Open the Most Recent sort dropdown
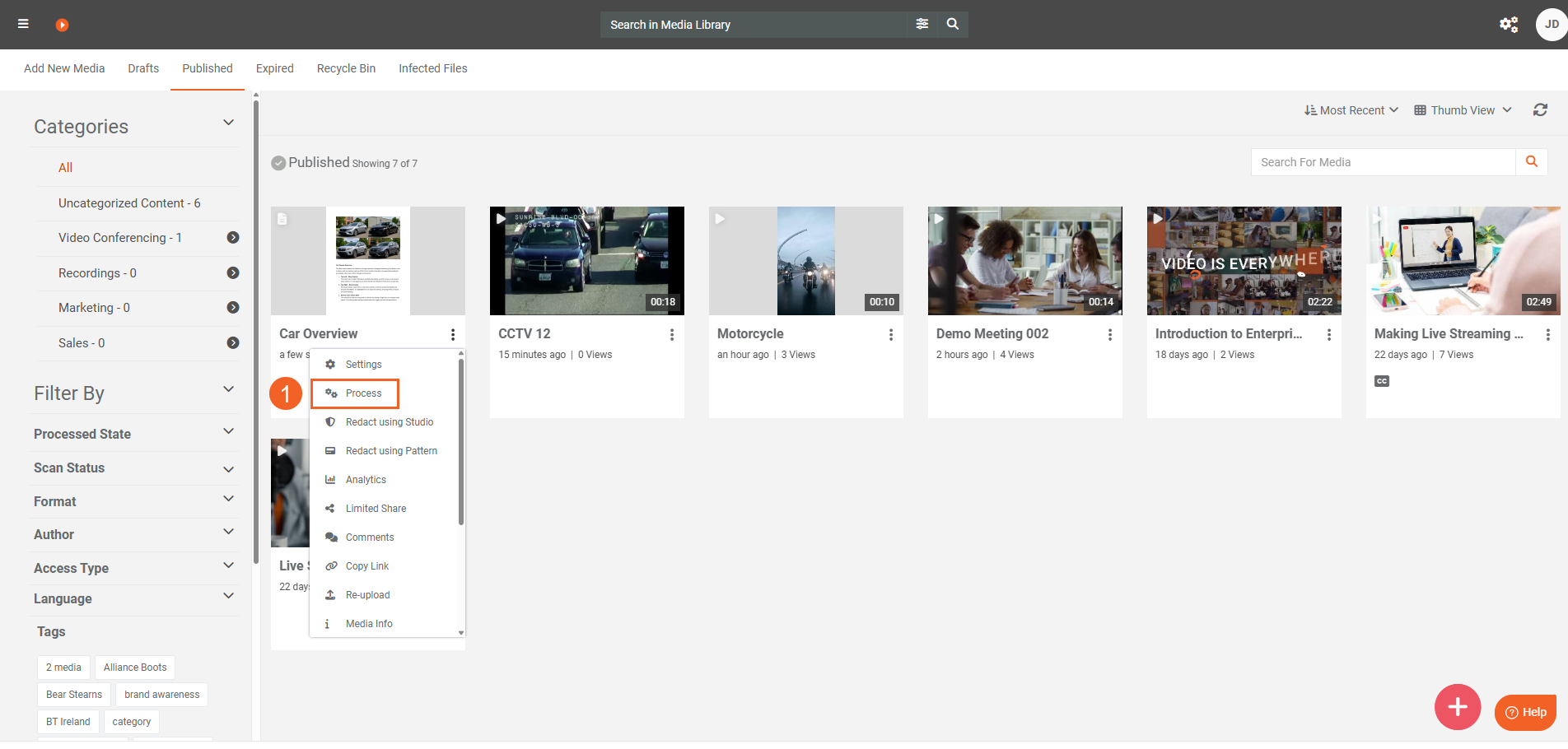 coord(1351,110)
